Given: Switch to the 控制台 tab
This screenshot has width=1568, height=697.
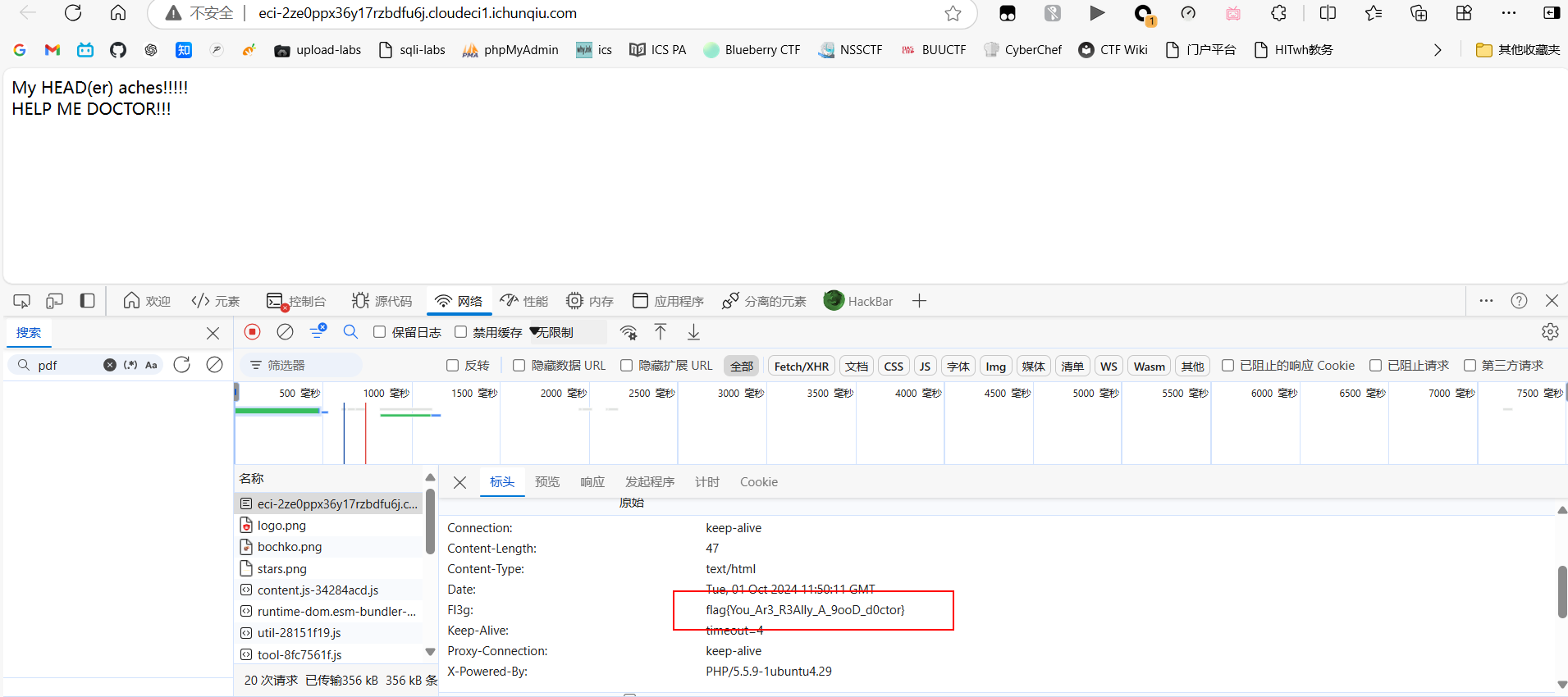Looking at the screenshot, I should [296, 301].
